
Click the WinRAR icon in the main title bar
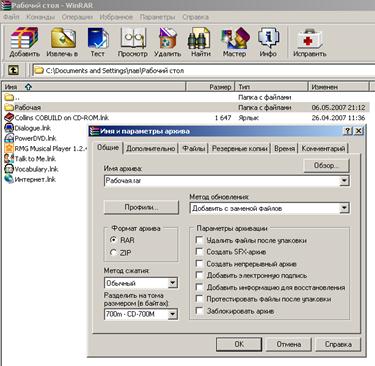click(6, 5)
